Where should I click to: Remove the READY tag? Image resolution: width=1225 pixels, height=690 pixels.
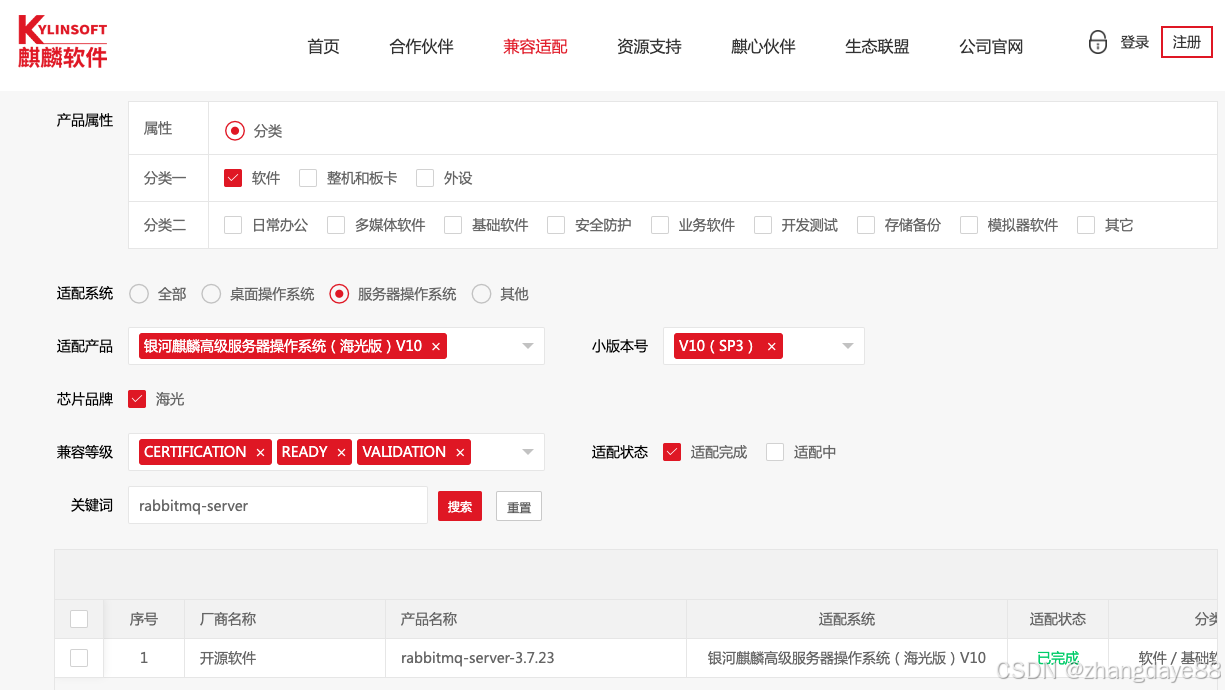[341, 452]
